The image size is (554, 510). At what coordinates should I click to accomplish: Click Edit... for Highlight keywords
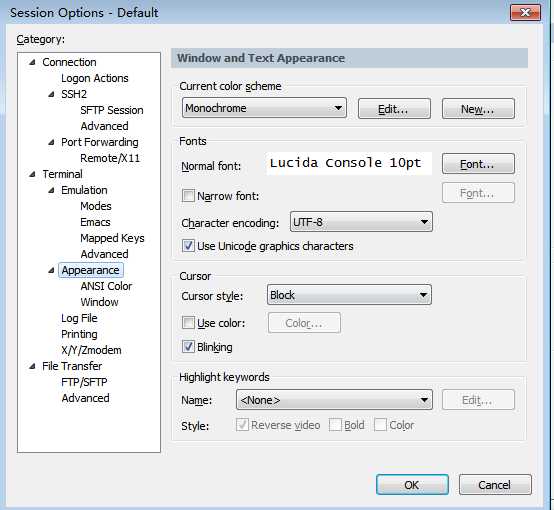point(478,400)
